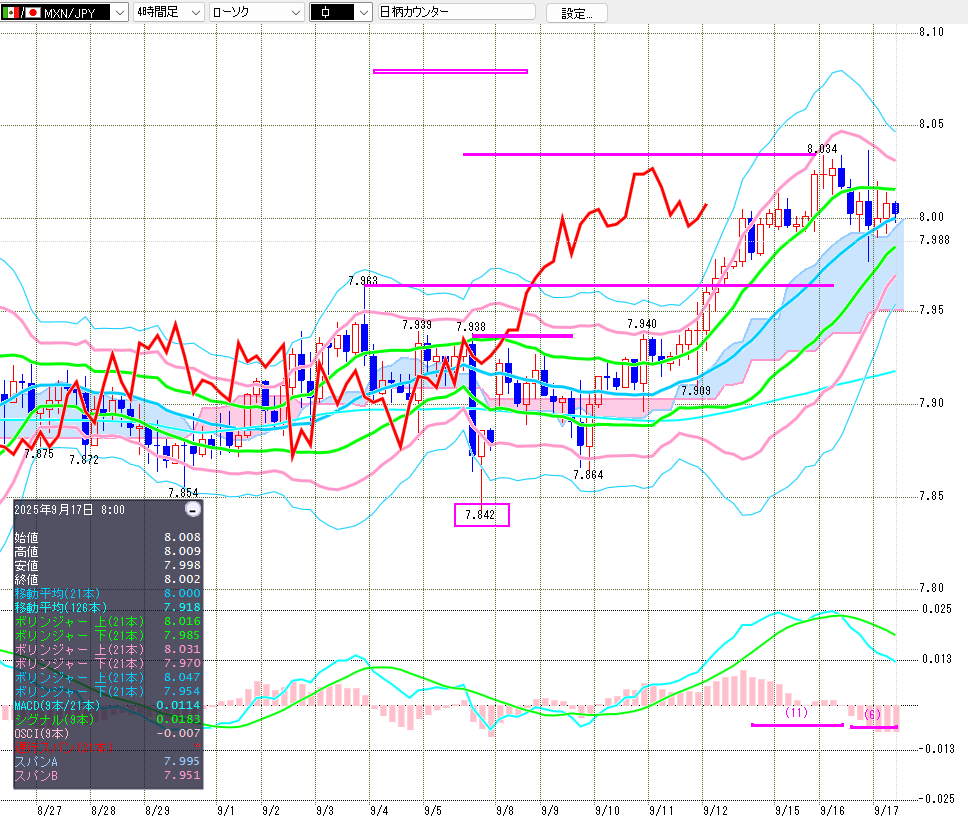
Task: Click the 遅行スパン(21本) row in info panel
Action: point(107,747)
